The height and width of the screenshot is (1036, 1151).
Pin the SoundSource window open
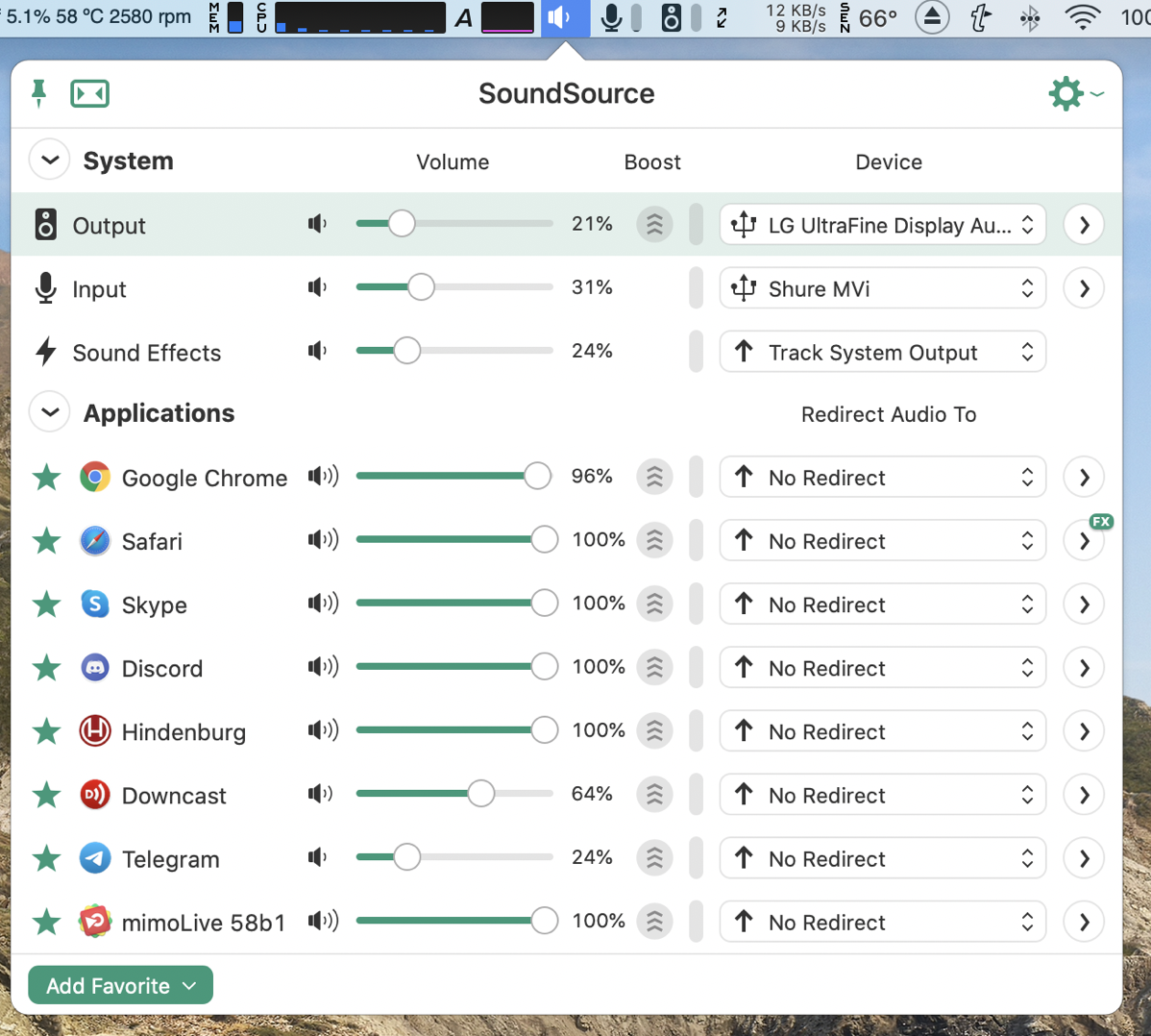(38, 93)
